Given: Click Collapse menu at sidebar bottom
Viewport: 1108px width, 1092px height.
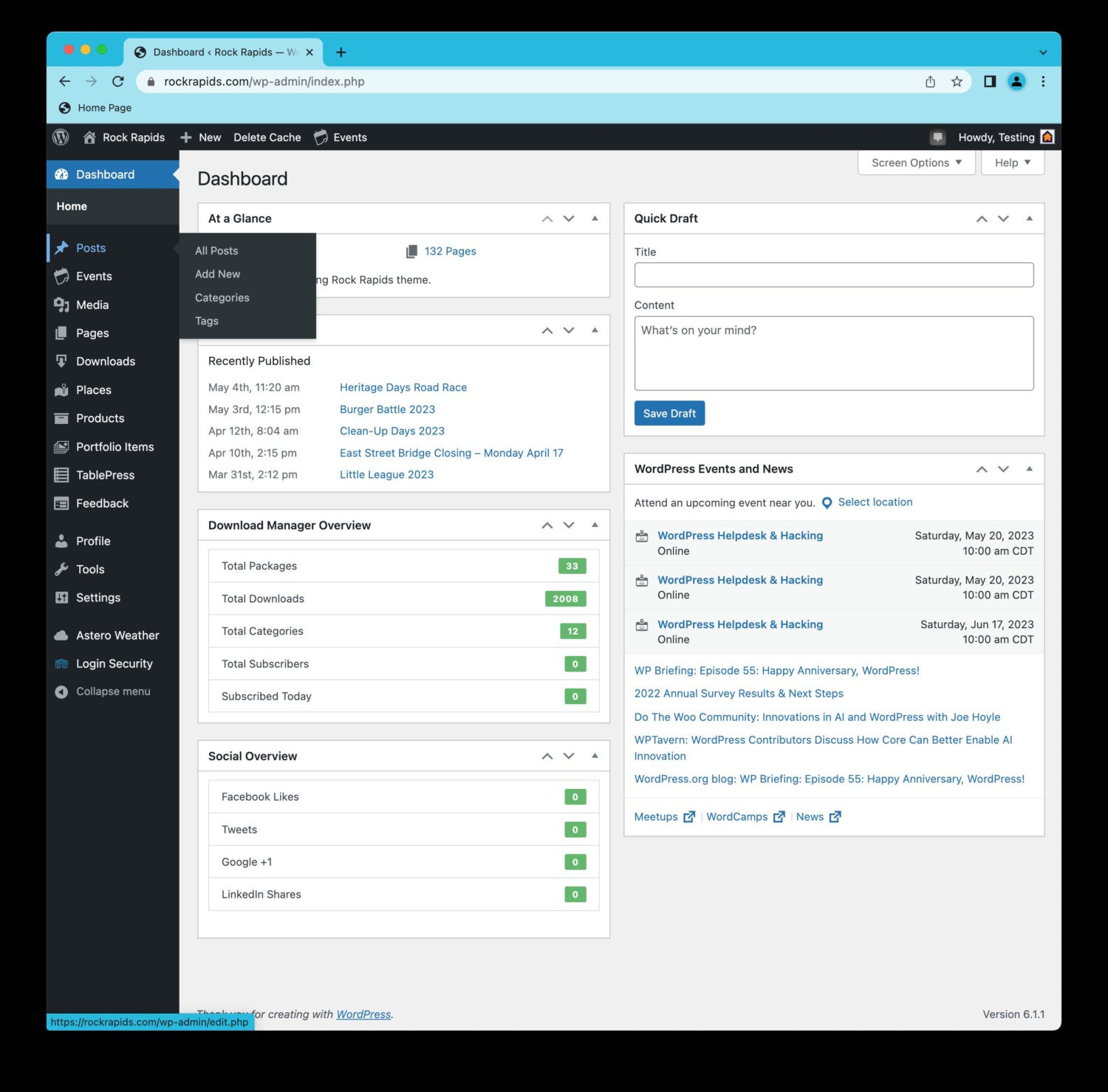Looking at the screenshot, I should coord(103,691).
